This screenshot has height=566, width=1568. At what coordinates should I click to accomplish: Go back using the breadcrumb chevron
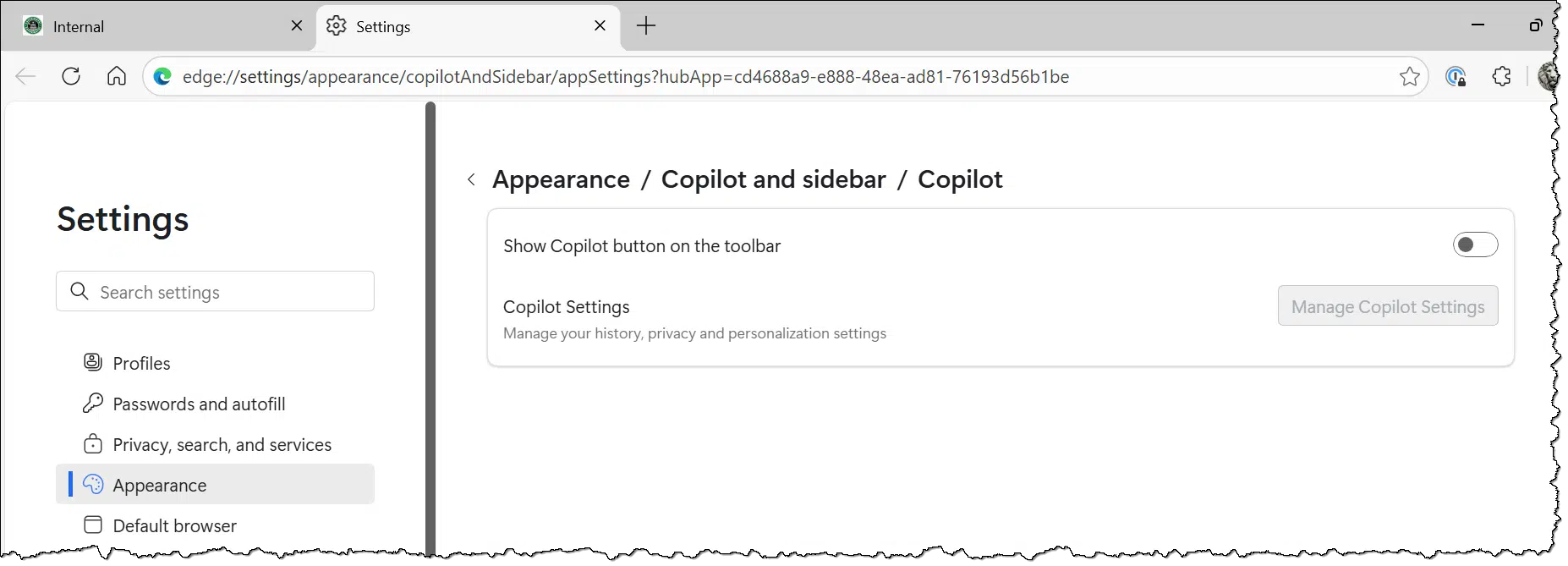click(472, 179)
